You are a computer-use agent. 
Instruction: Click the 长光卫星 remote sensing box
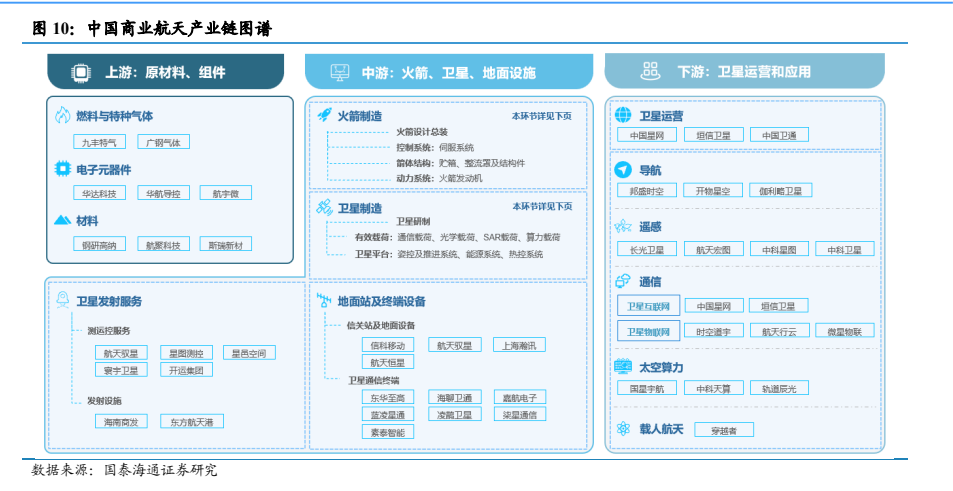pos(647,249)
